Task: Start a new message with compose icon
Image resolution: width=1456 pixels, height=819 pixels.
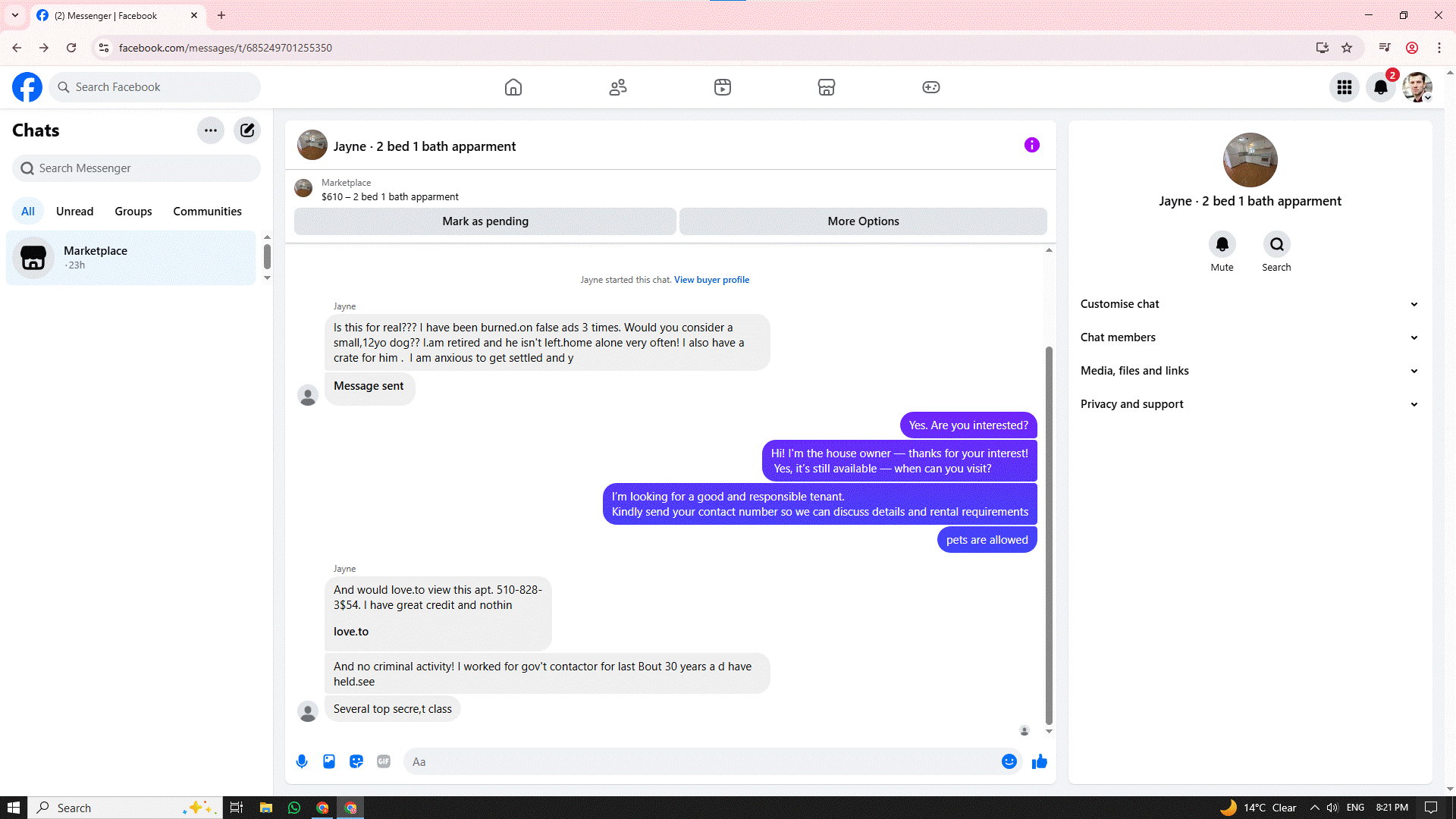Action: tap(247, 130)
